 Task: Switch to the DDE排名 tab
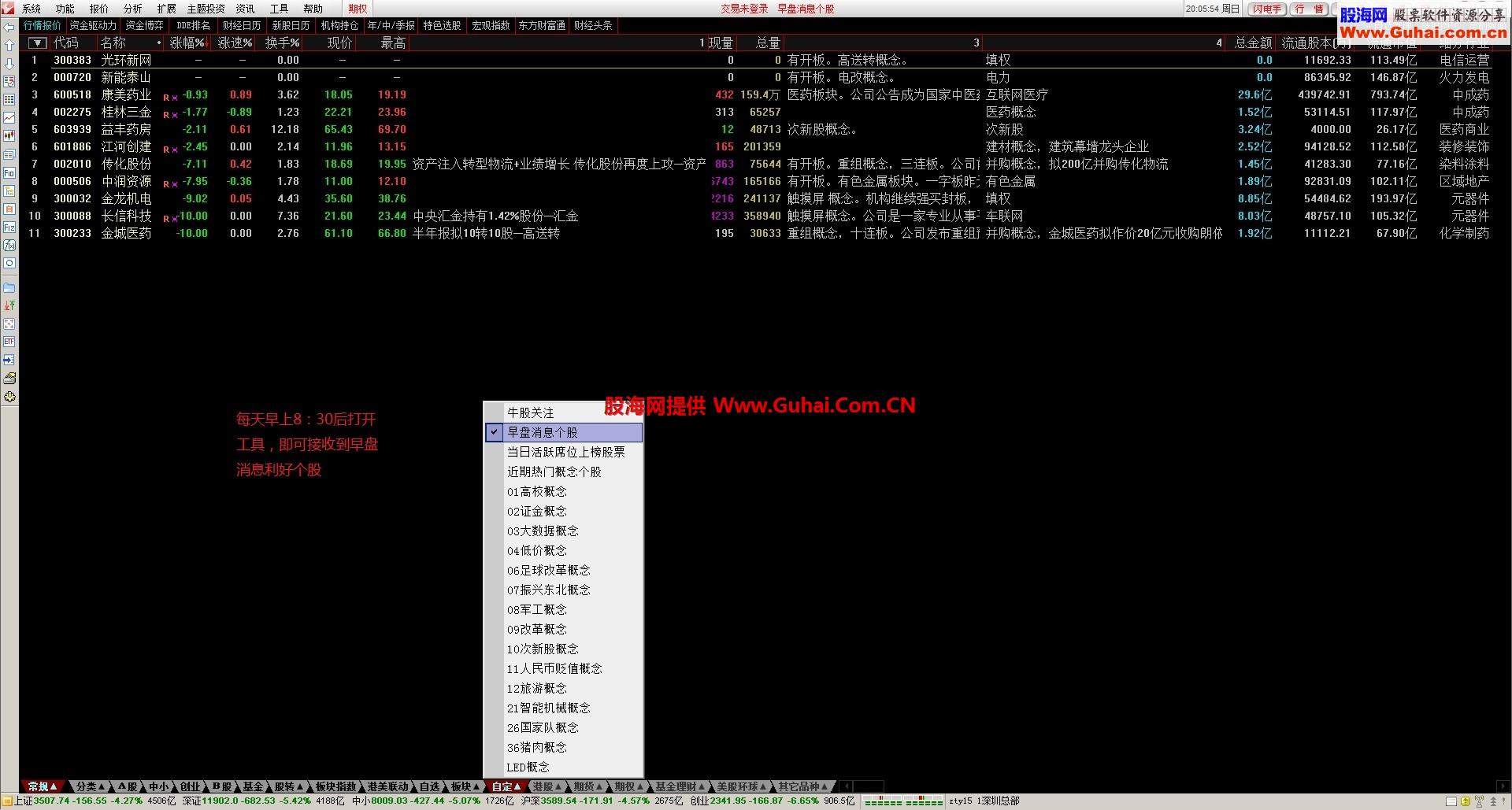tap(193, 26)
